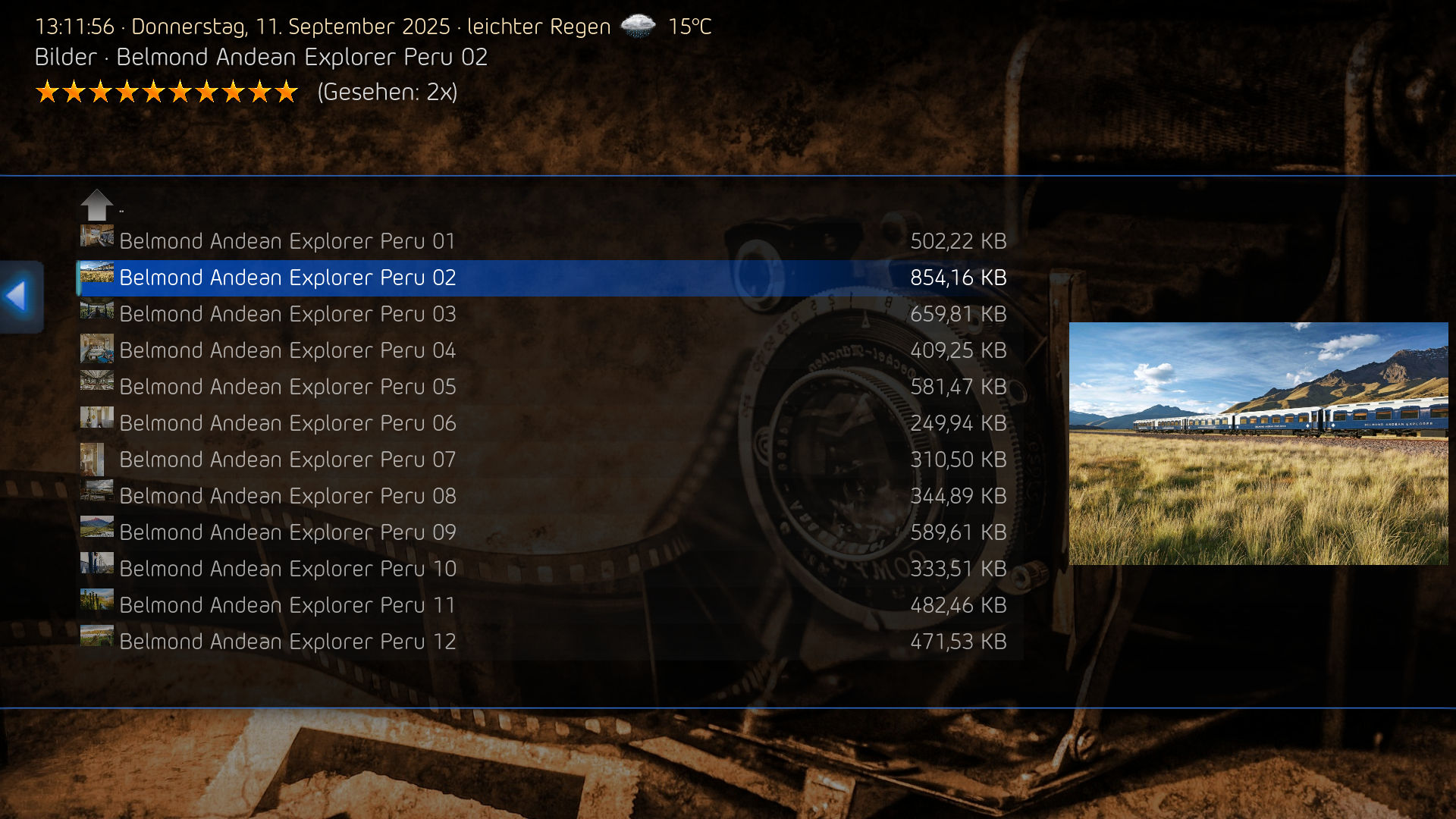This screenshot has width=1456, height=819.
Task: Click the train preview image
Action: coord(1258,444)
